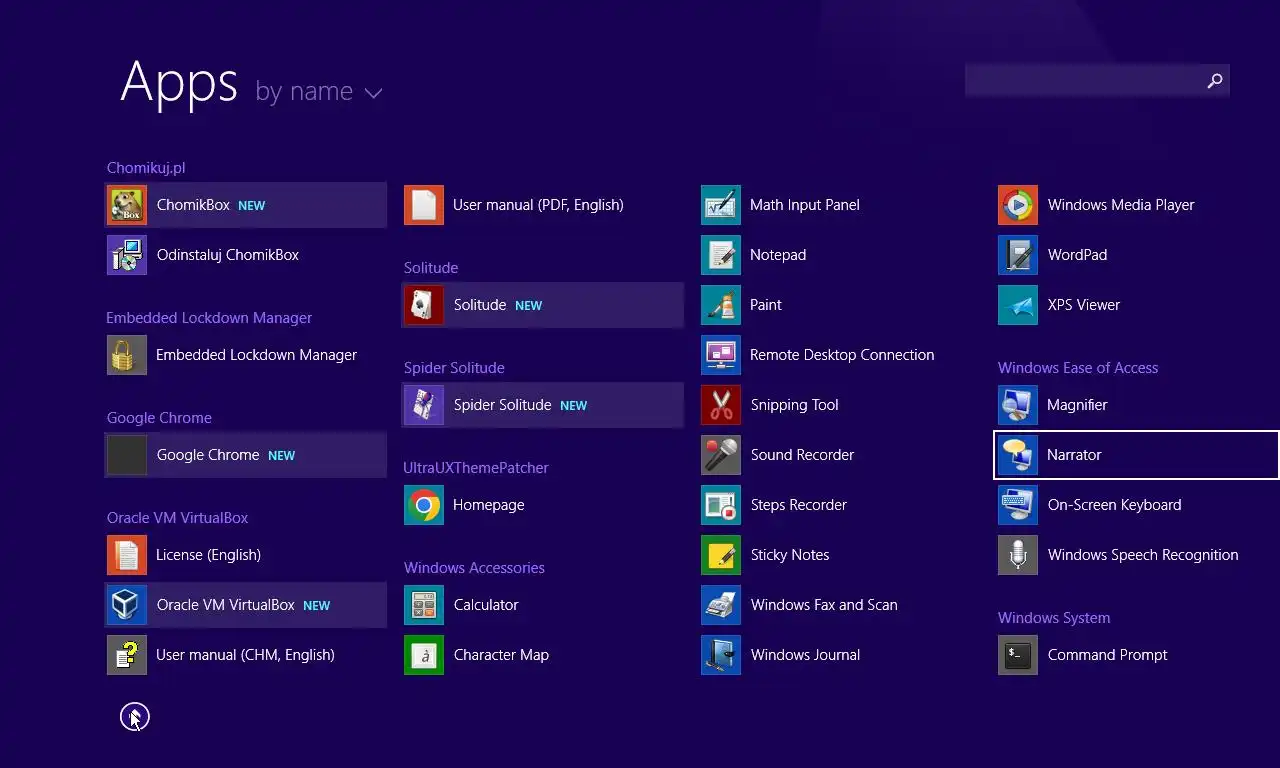Start the Narrator icon
Viewport: 1280px width, 768px height.
tap(1018, 455)
